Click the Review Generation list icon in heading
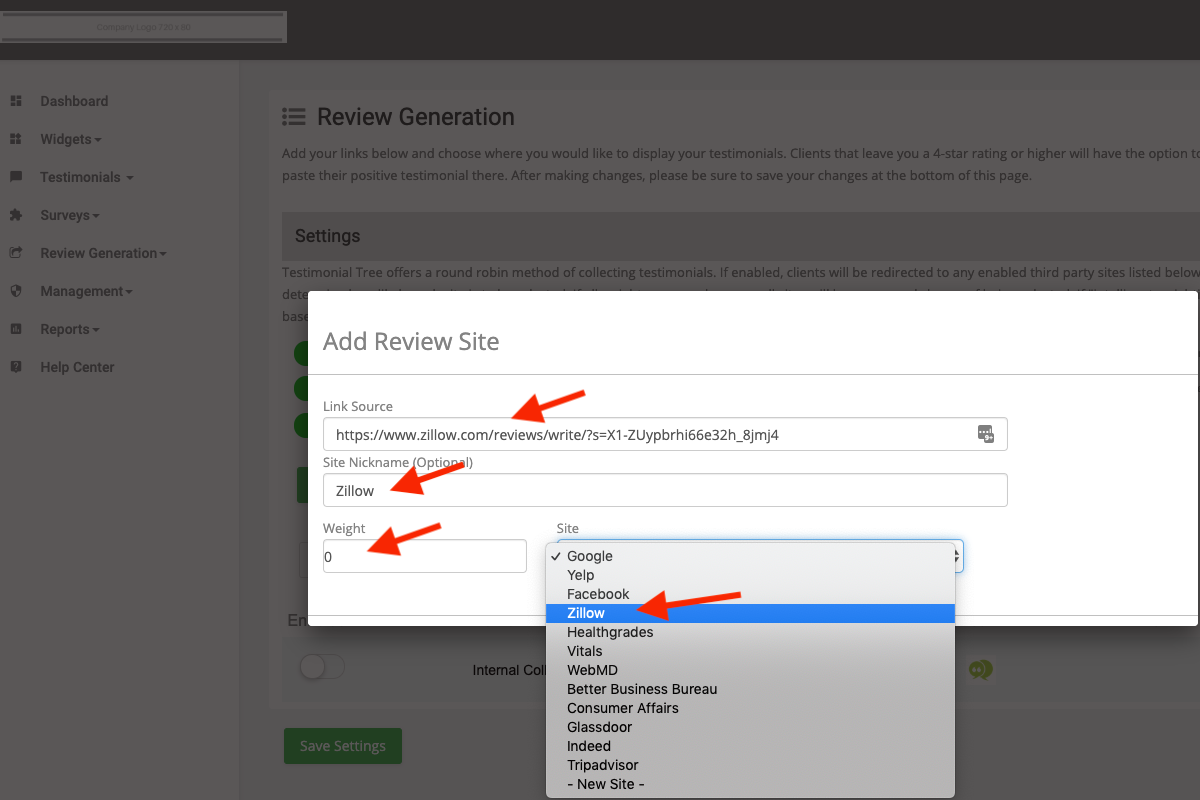Image resolution: width=1200 pixels, height=800 pixels. tap(294, 117)
